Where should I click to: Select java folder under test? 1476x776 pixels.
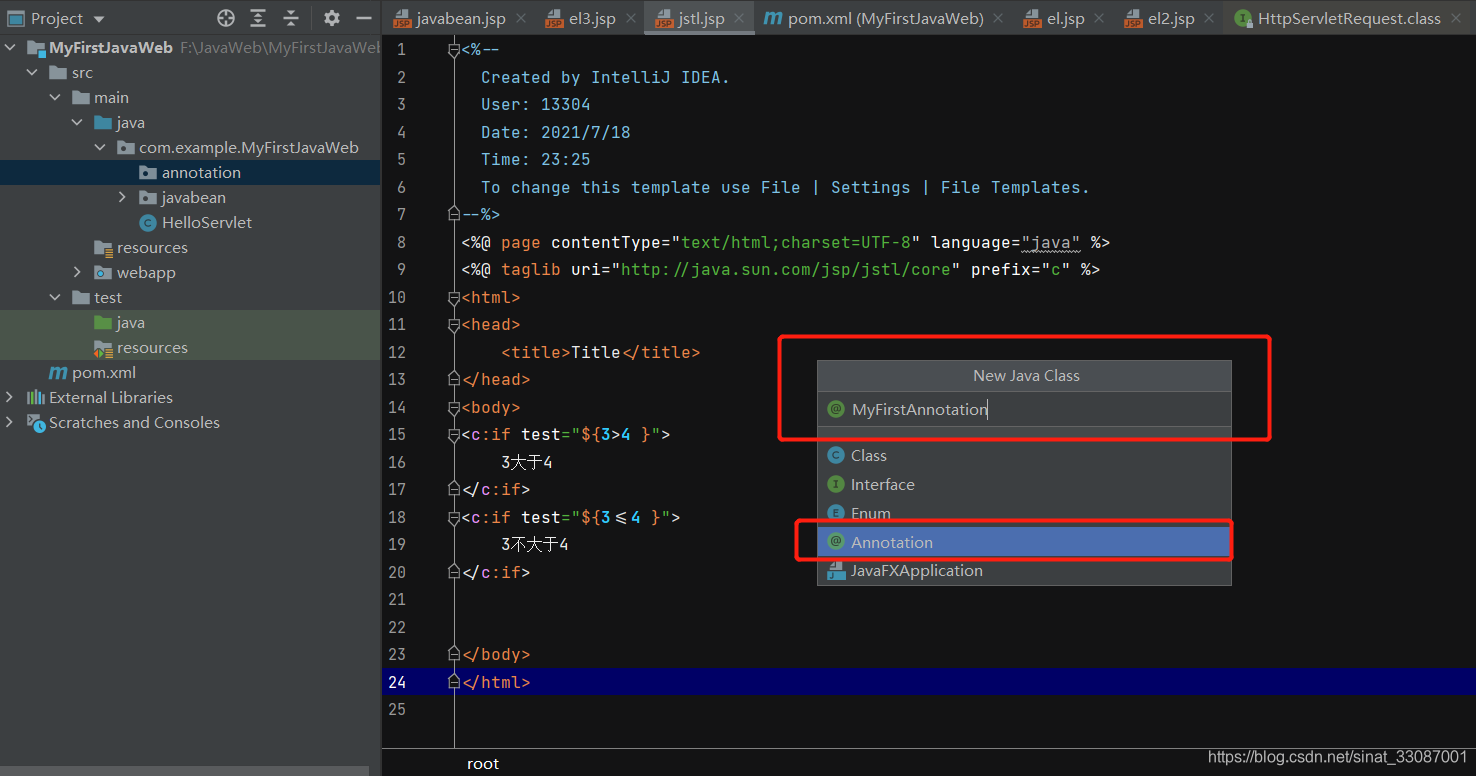190,322
